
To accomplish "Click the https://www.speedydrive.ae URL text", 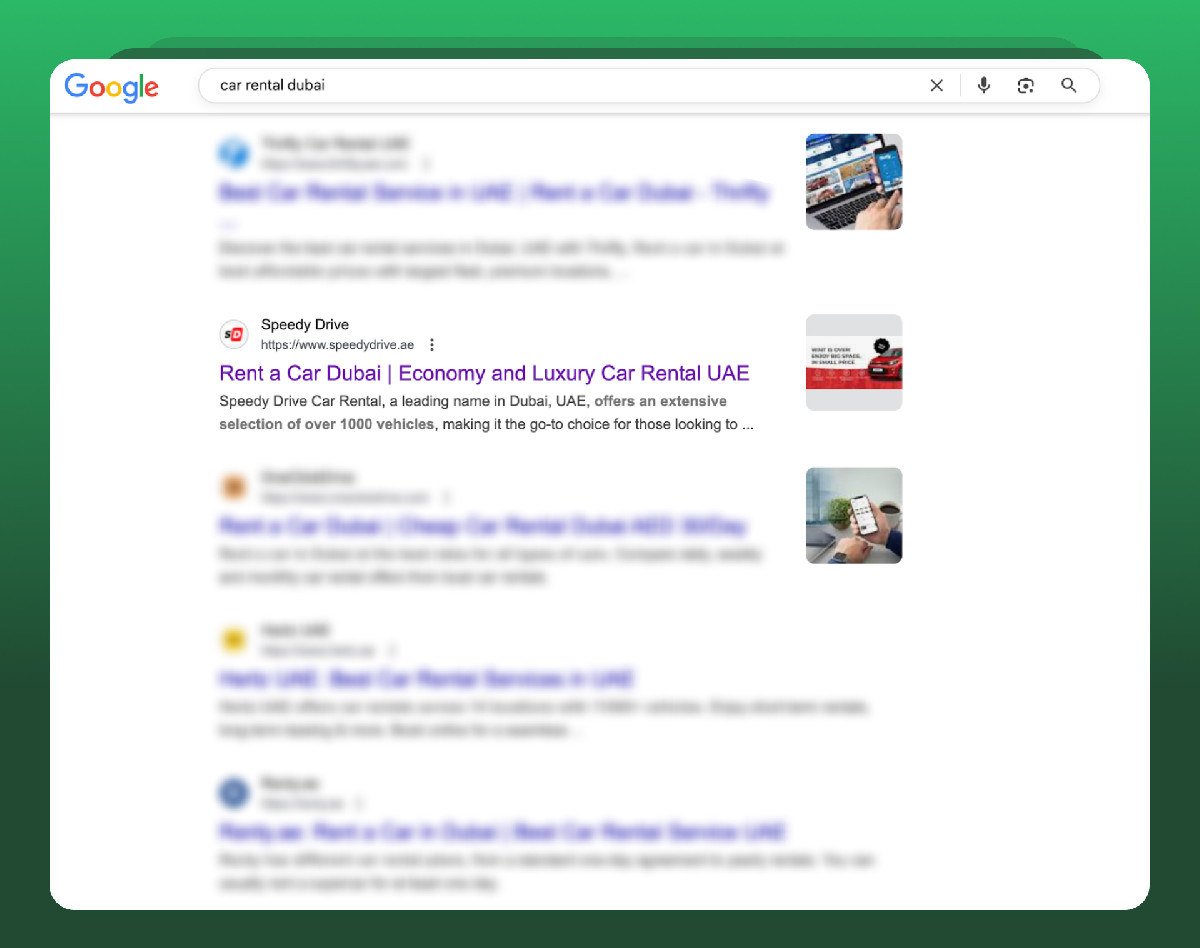I will (x=337, y=345).
